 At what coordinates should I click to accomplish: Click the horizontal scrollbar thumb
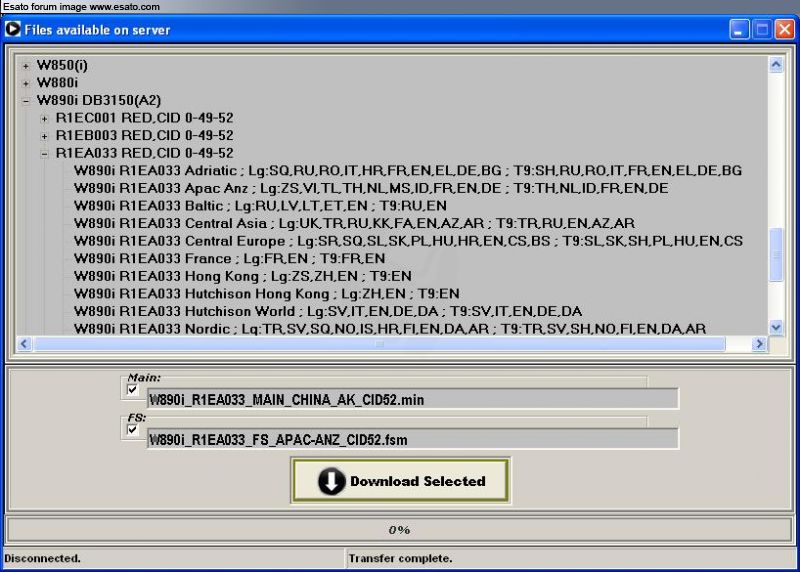pyautogui.click(x=380, y=344)
